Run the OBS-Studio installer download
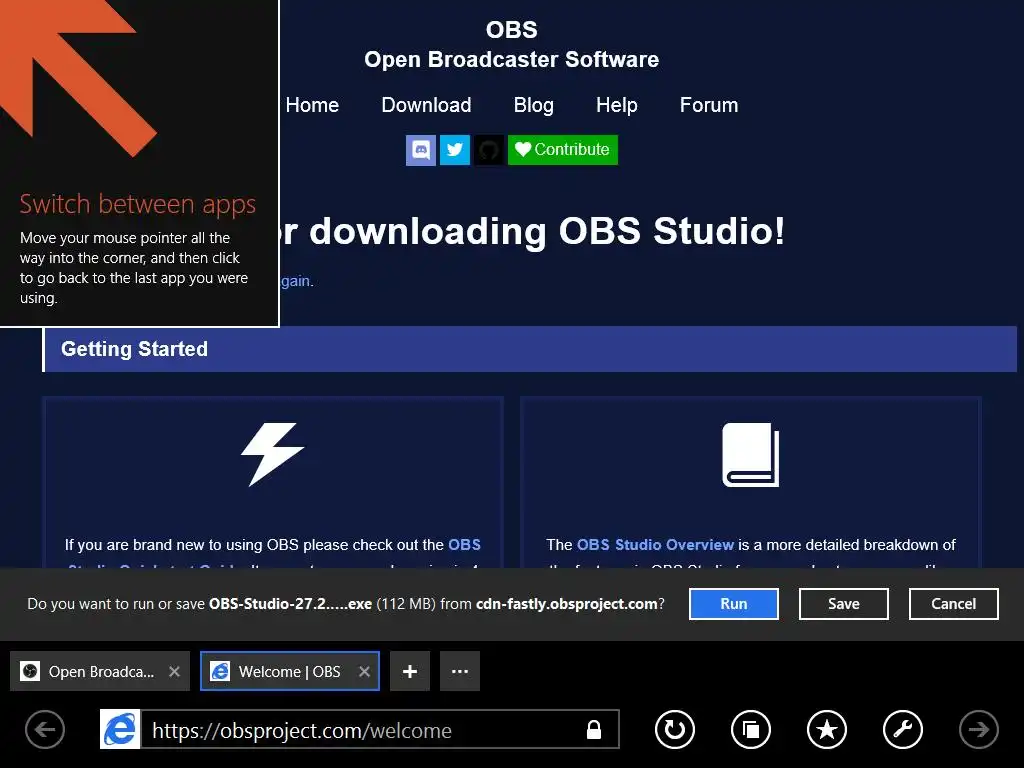Screen dimensions: 1024x768 click(733, 604)
